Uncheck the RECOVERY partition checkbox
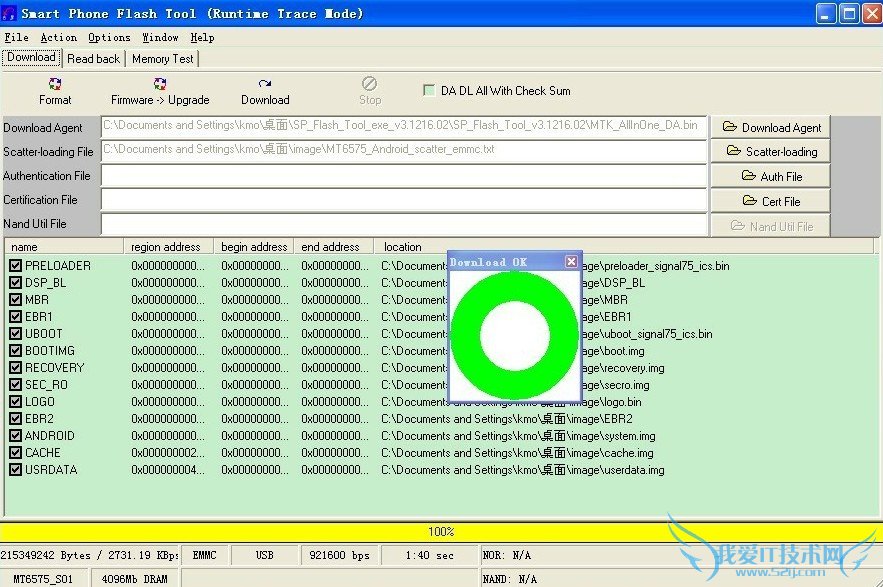 (x=15, y=368)
